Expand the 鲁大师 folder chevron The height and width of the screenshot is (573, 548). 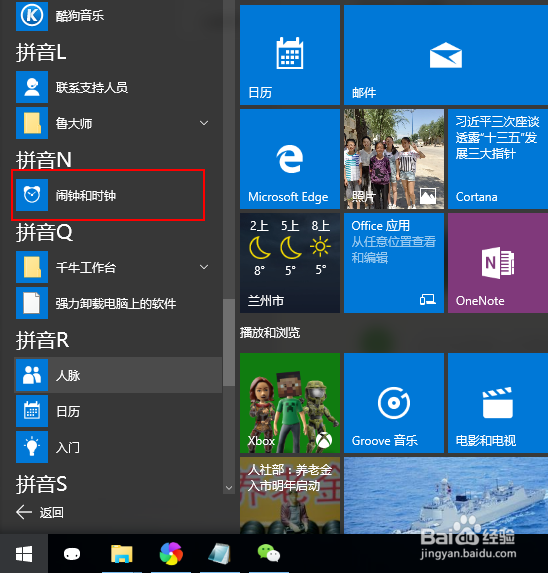(204, 123)
